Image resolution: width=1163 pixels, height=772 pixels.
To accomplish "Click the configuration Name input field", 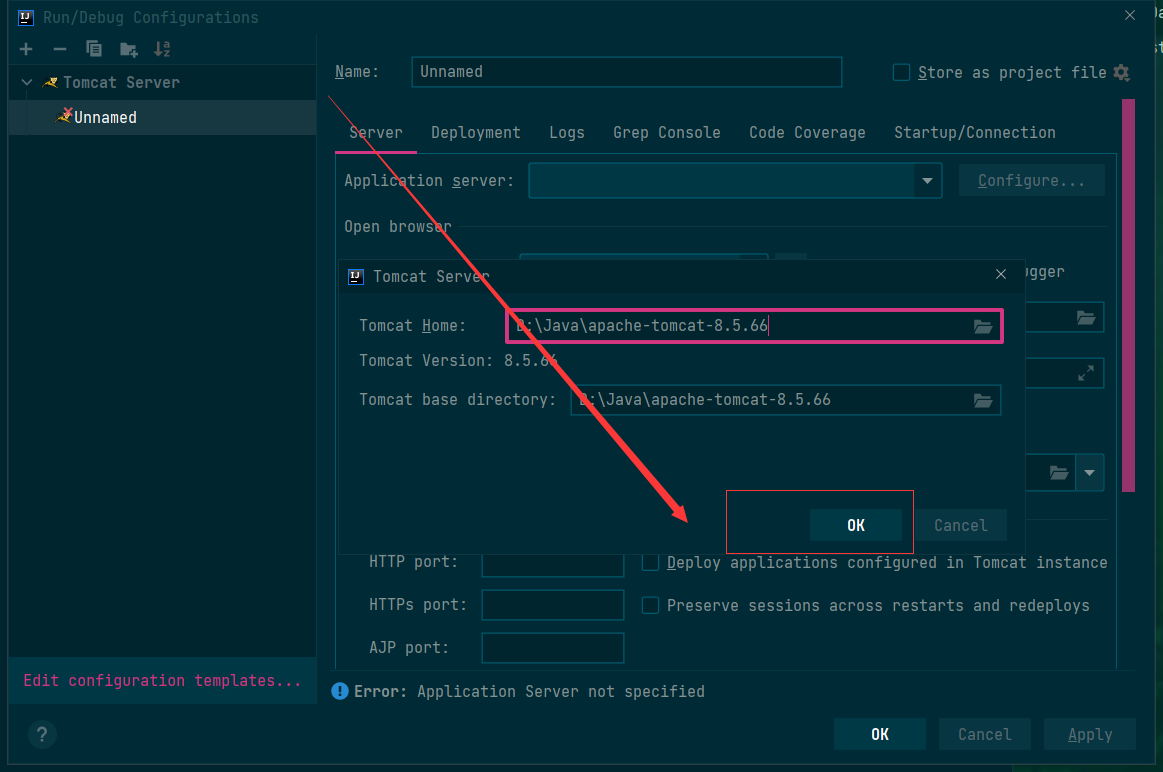I will click(x=627, y=72).
